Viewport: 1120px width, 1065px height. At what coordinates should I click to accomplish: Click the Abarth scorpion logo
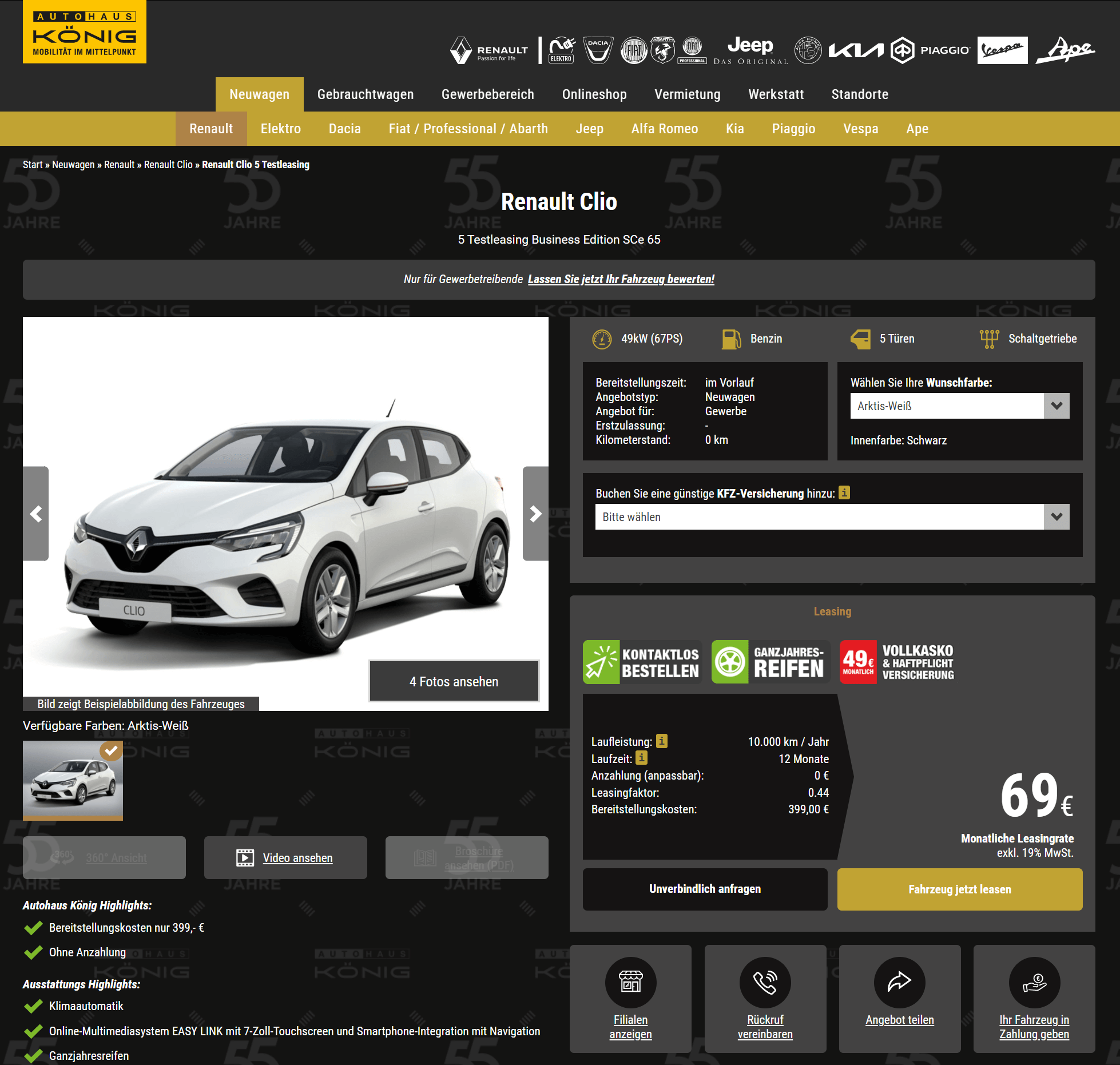click(663, 50)
